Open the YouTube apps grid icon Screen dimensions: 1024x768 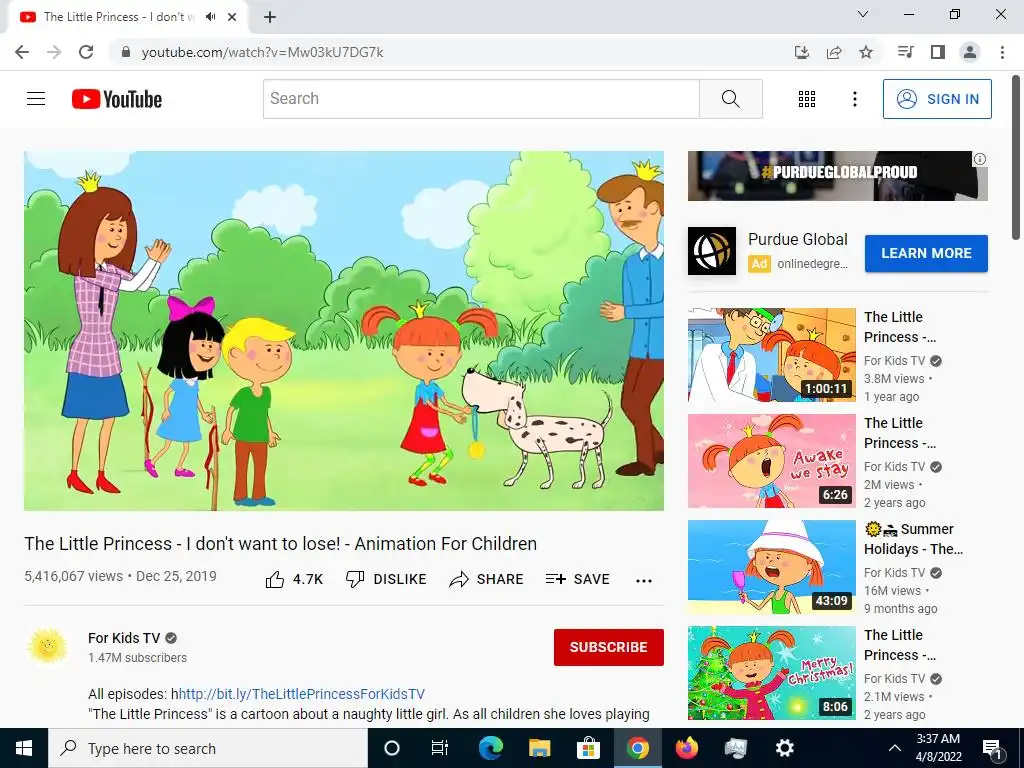click(807, 99)
